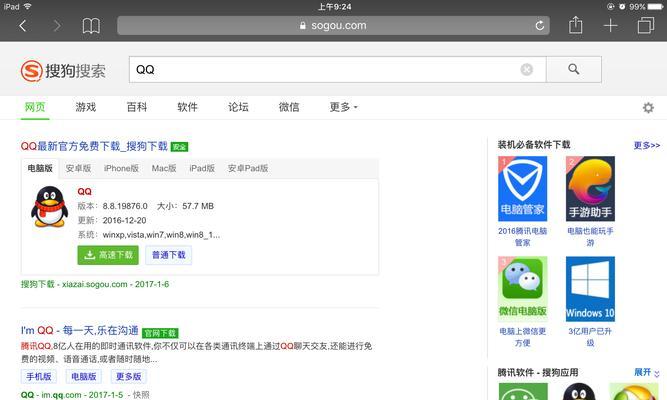
Task: Click the 更多>> link for 装机必备软件下载
Action: pos(647,146)
